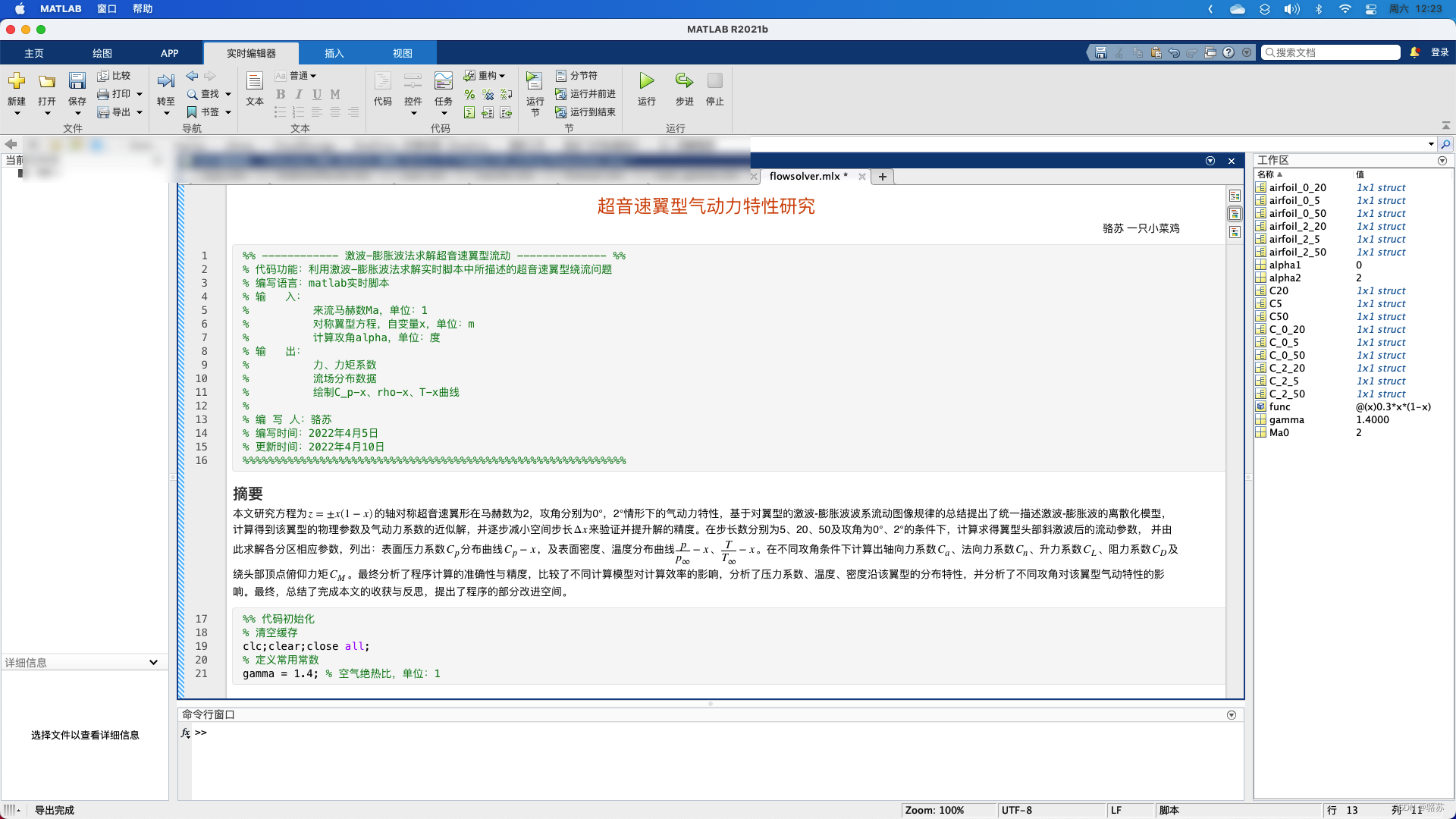1456x819 pixels.
Task: Click the Save (保存) floppy icon
Action: click(77, 81)
